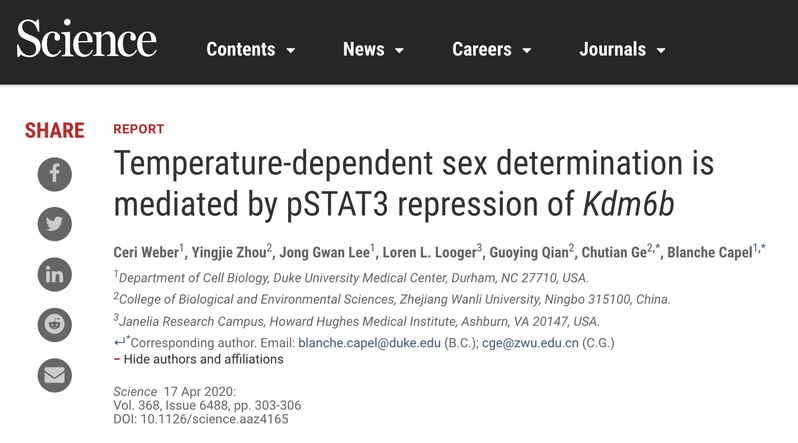Share article on Twitter
Viewport: 798px width, 443px height.
pyautogui.click(x=54, y=224)
